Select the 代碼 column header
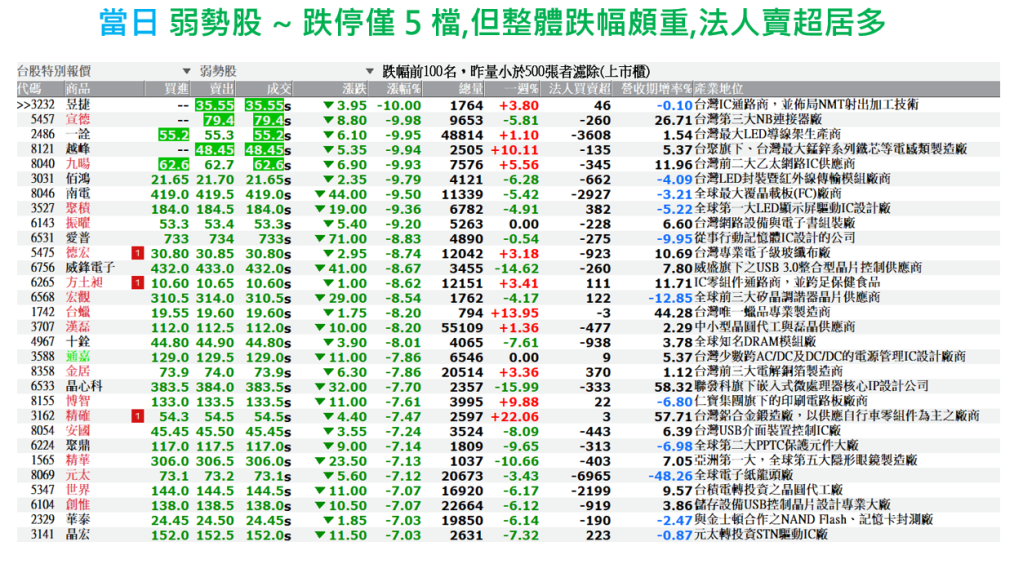This screenshot has width=1023, height=564. point(28,89)
